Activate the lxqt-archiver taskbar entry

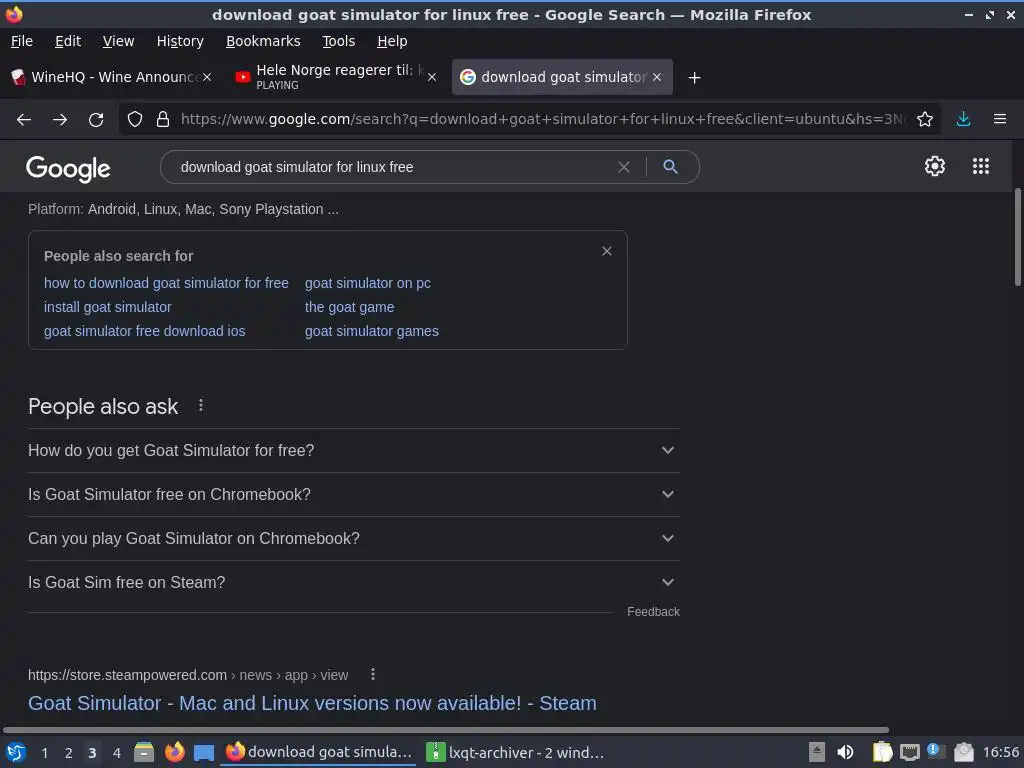pos(516,752)
